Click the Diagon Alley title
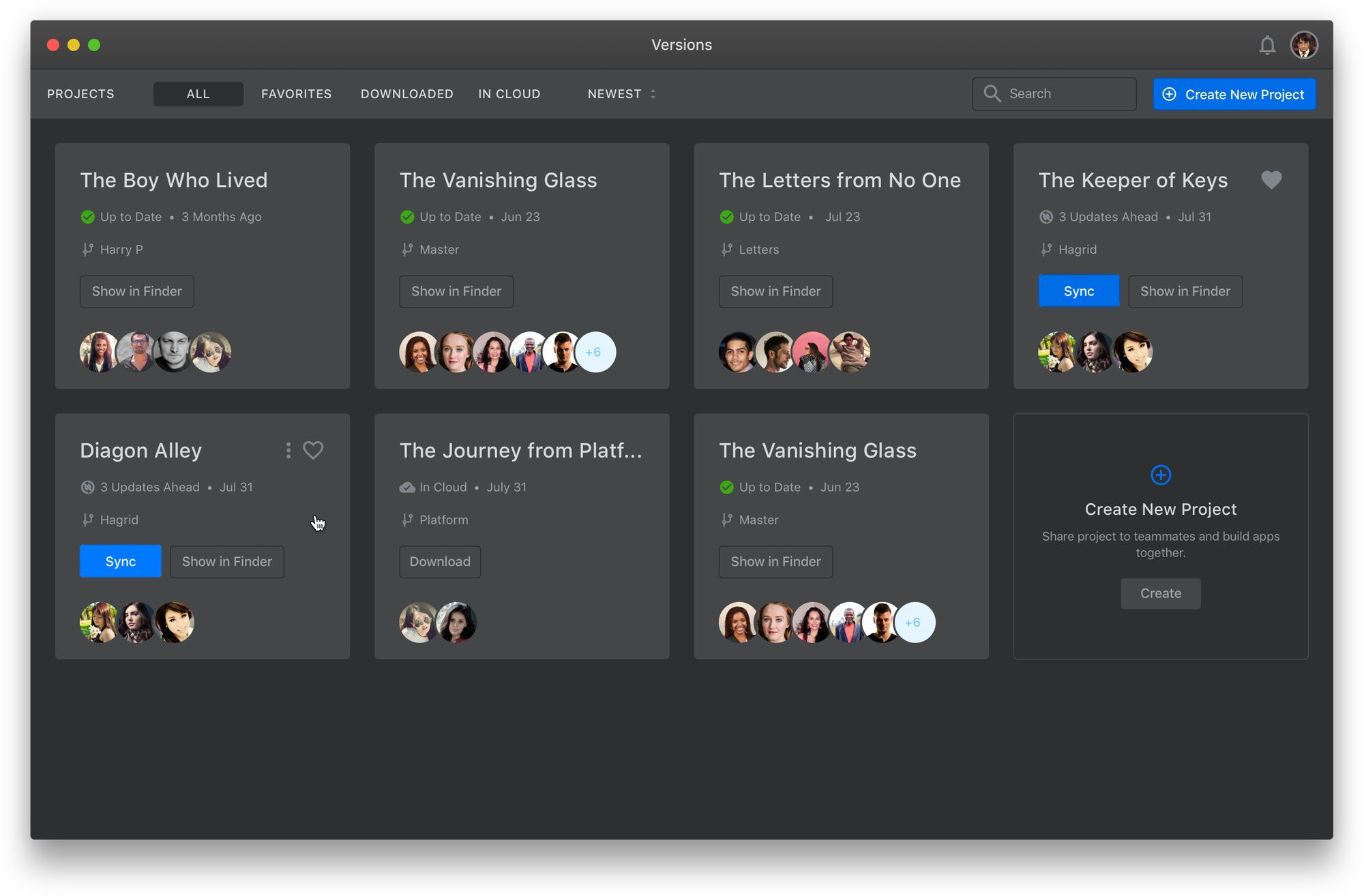Screen dimensions: 1364x896 (x=141, y=451)
